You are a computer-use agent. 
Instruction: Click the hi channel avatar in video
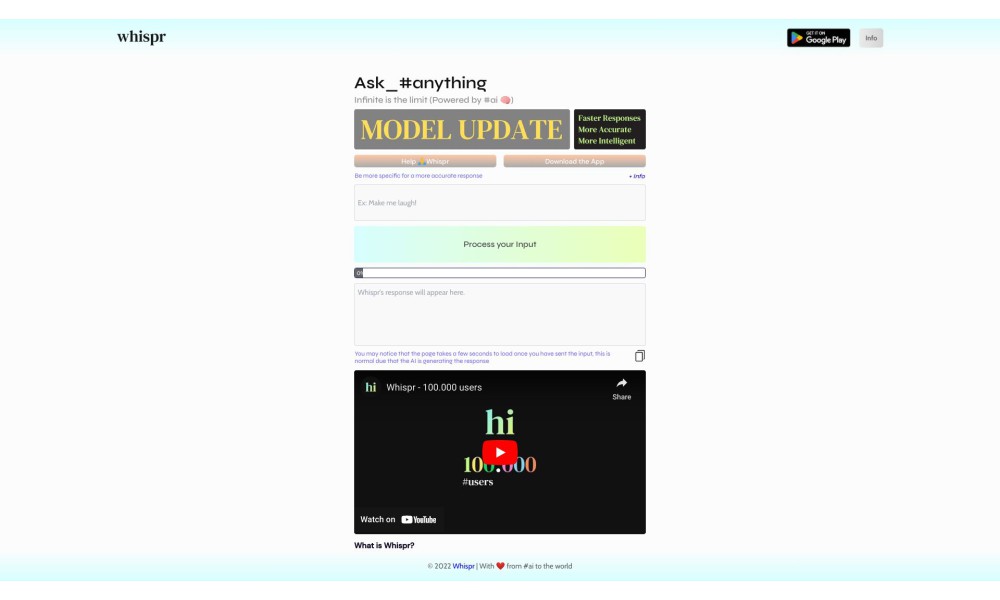[x=371, y=387]
